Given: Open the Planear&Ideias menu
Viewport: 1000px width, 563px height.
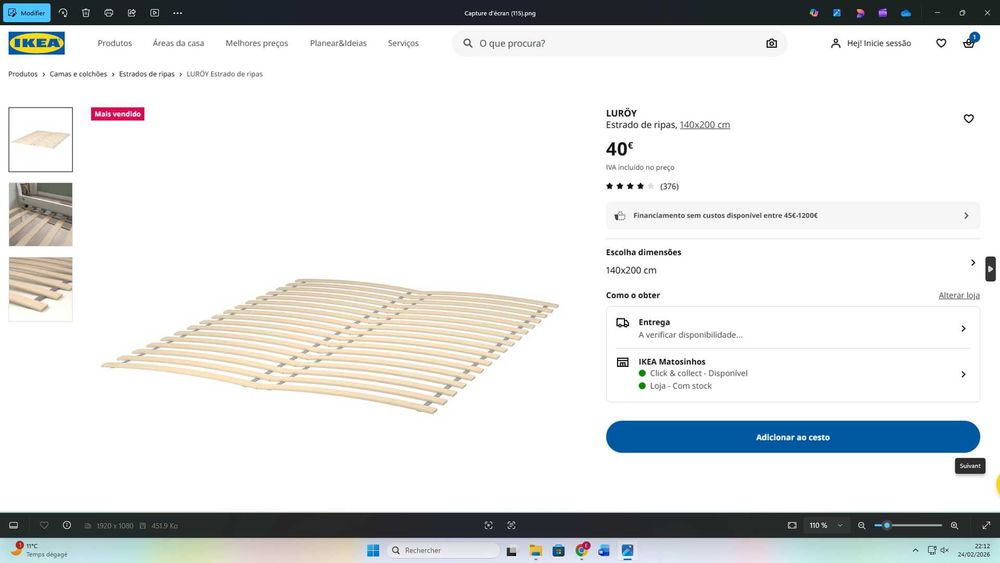Looking at the screenshot, I should tap(339, 43).
